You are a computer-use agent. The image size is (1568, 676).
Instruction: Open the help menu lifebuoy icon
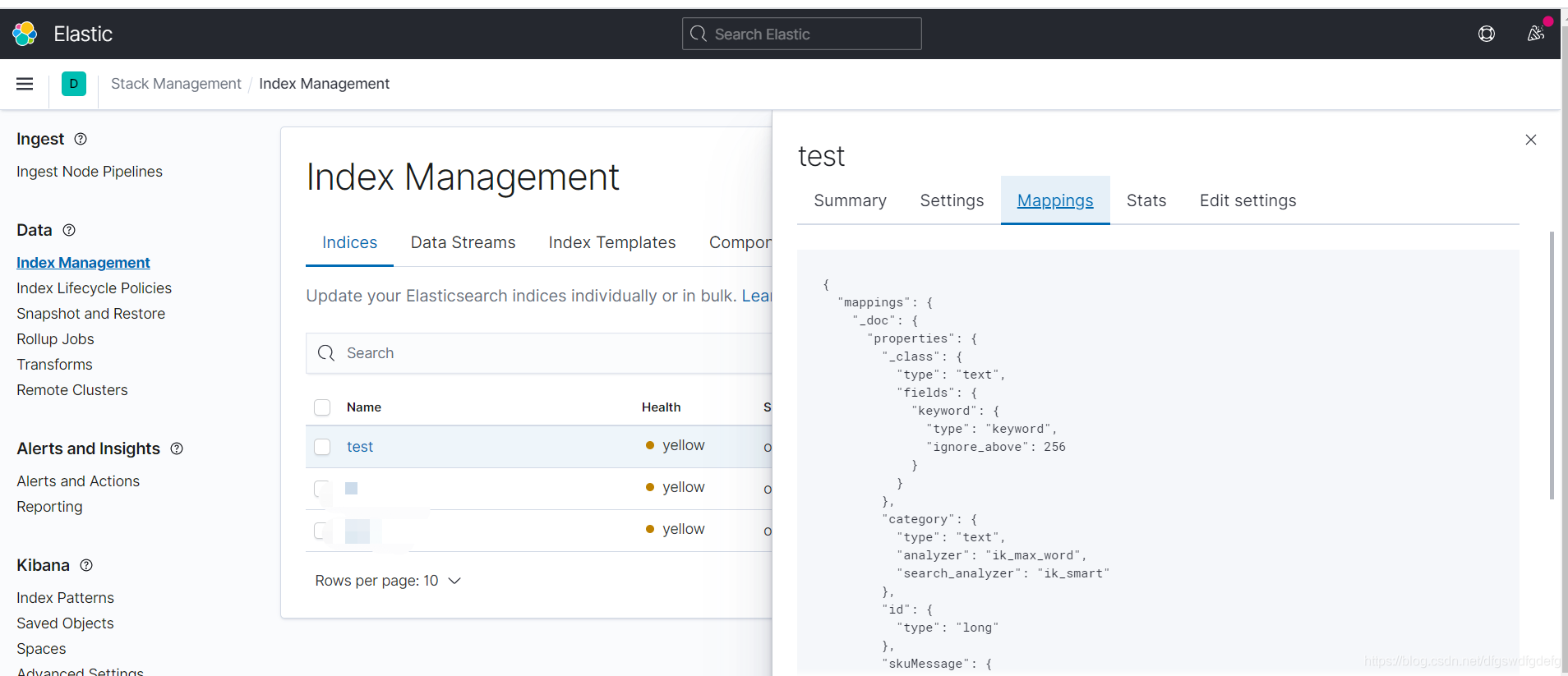(x=1487, y=34)
